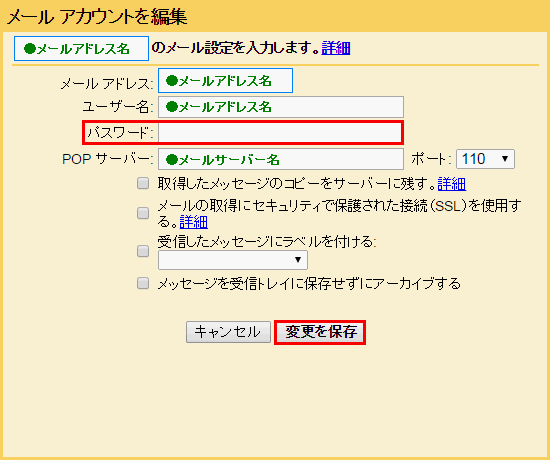
Task: Open 詳細 link next to mail settings heading
Action: point(336,48)
